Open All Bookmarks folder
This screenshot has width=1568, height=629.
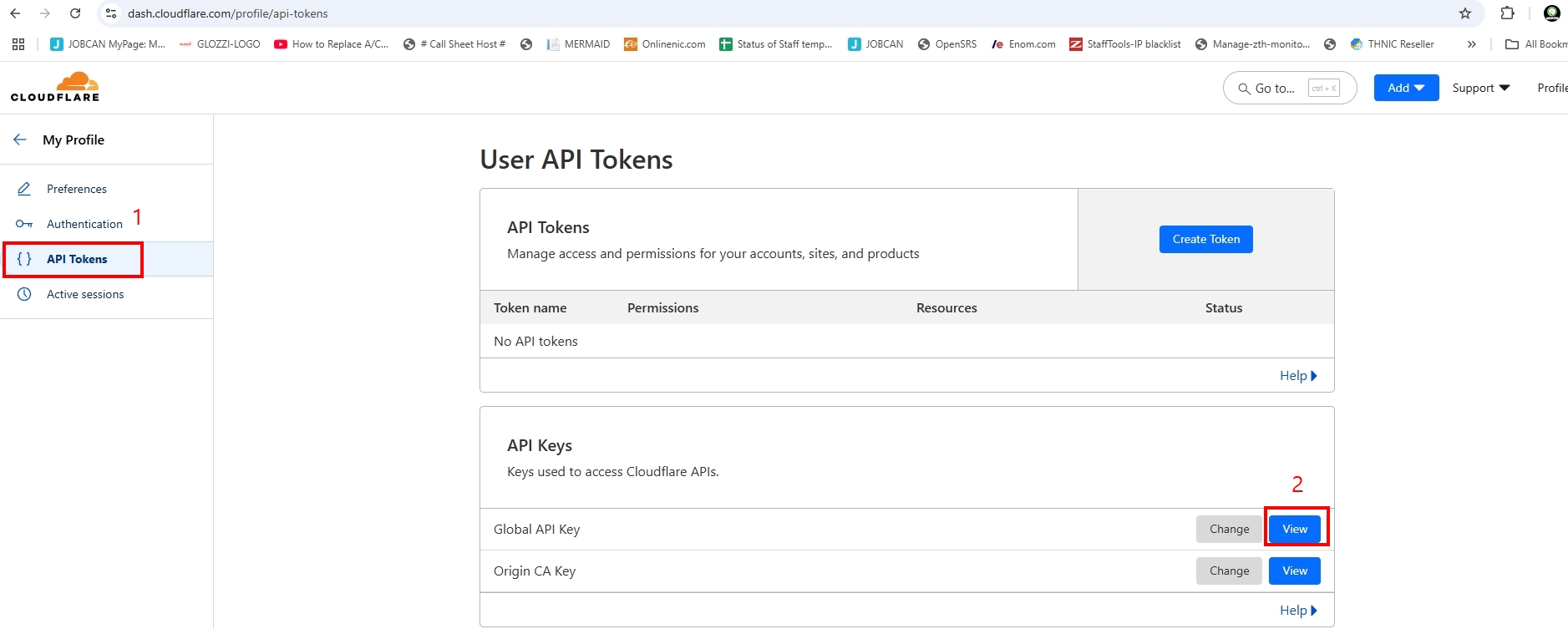(1536, 44)
